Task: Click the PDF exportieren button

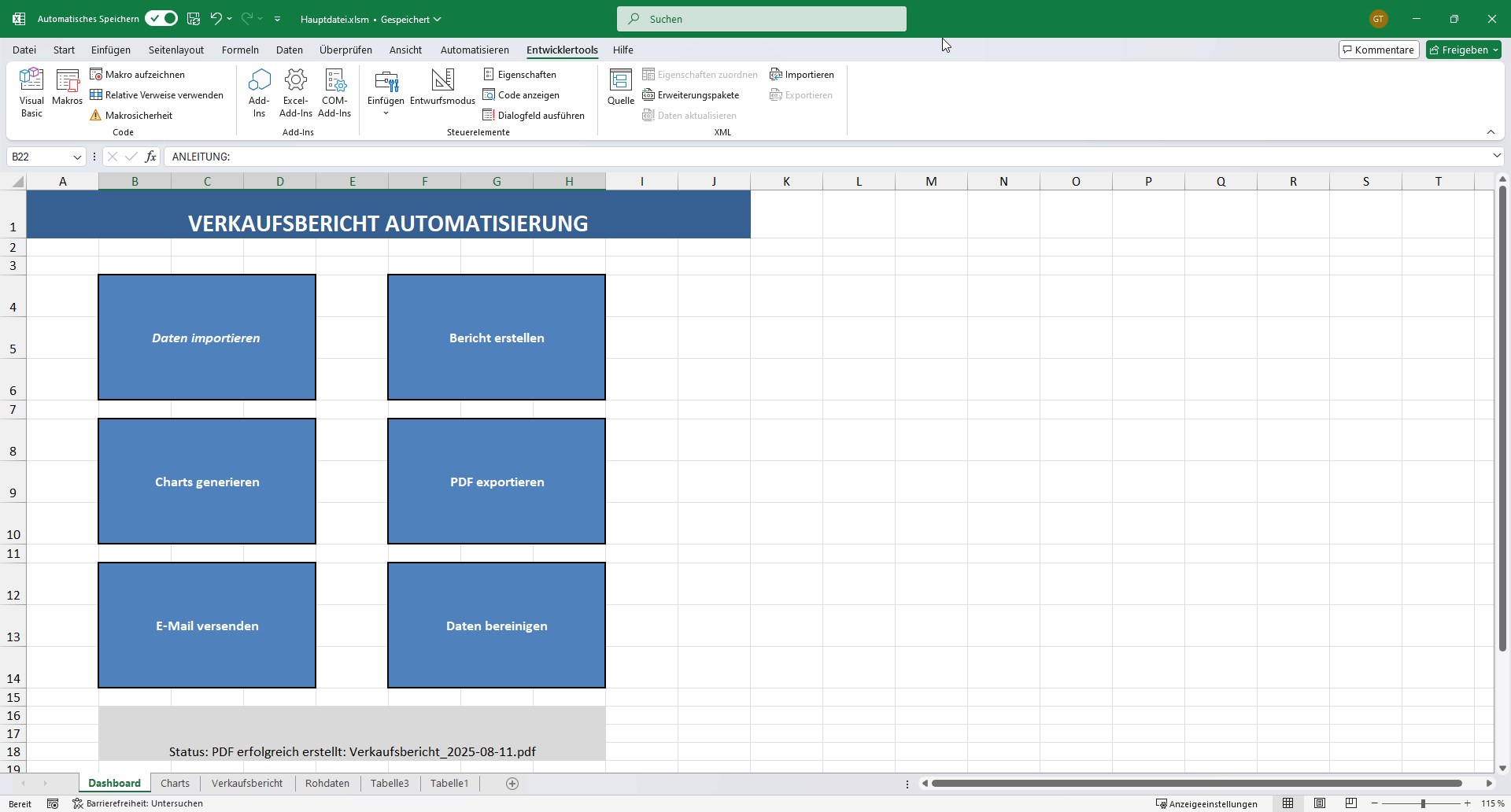Action: pyautogui.click(x=496, y=481)
